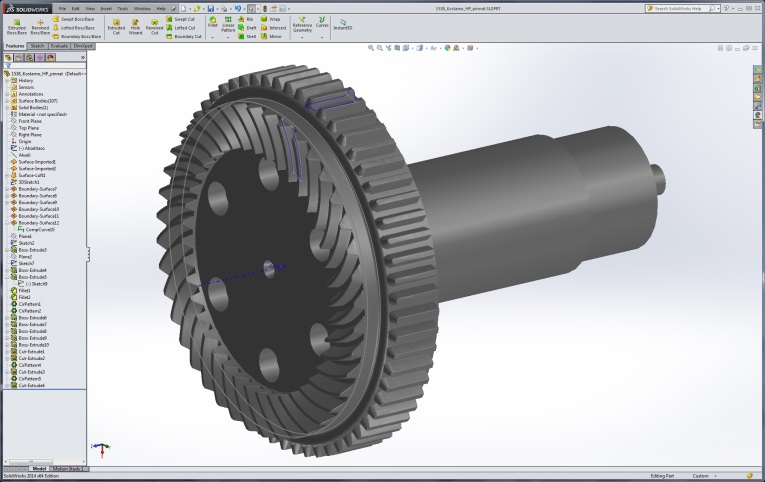The width and height of the screenshot is (765, 482).
Task: Select the Wrap tool
Action: (x=270, y=19)
